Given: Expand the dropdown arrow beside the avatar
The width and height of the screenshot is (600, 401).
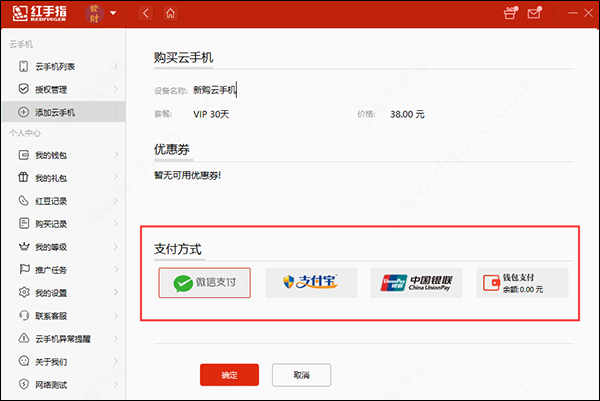Looking at the screenshot, I should [113, 13].
